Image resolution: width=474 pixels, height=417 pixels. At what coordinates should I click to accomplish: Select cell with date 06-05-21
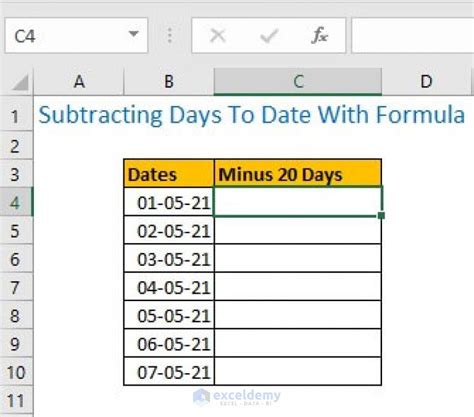point(169,343)
